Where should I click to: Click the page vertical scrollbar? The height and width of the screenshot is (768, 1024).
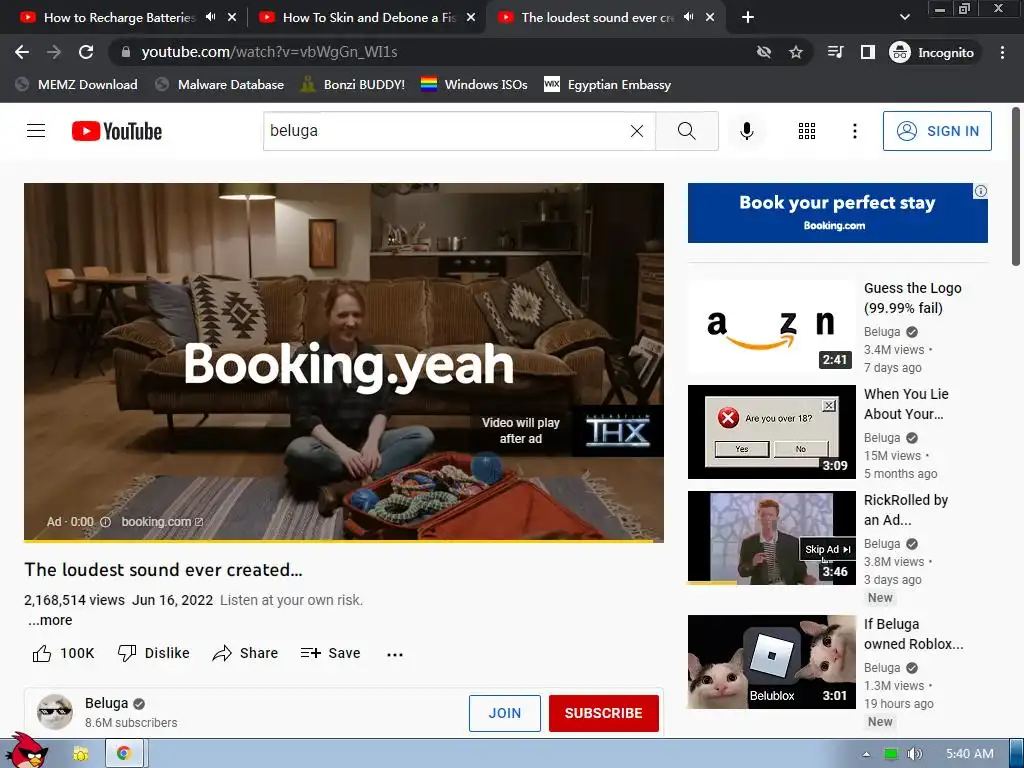1016,187
